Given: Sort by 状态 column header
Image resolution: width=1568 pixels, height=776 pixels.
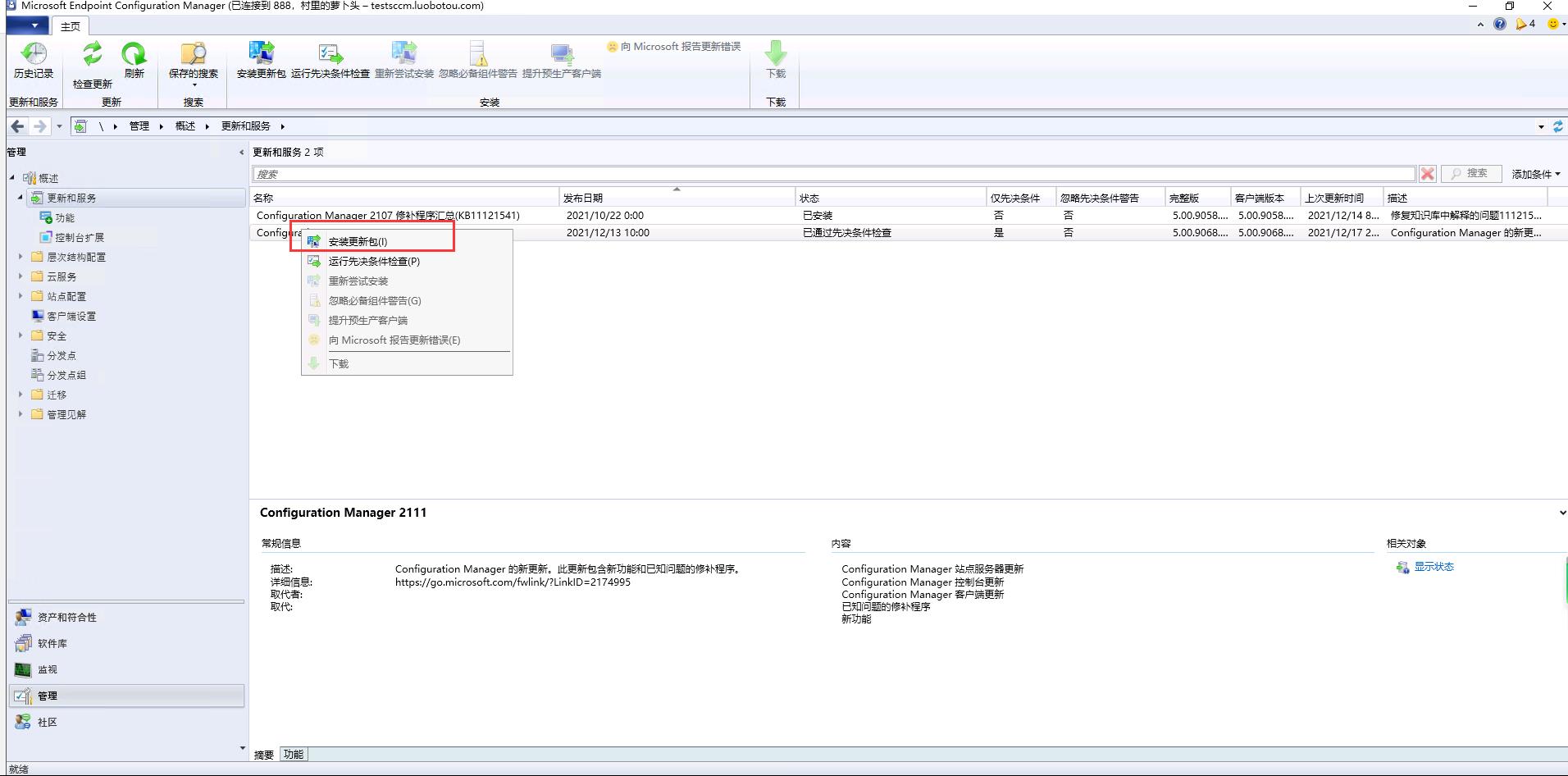Looking at the screenshot, I should [x=891, y=198].
